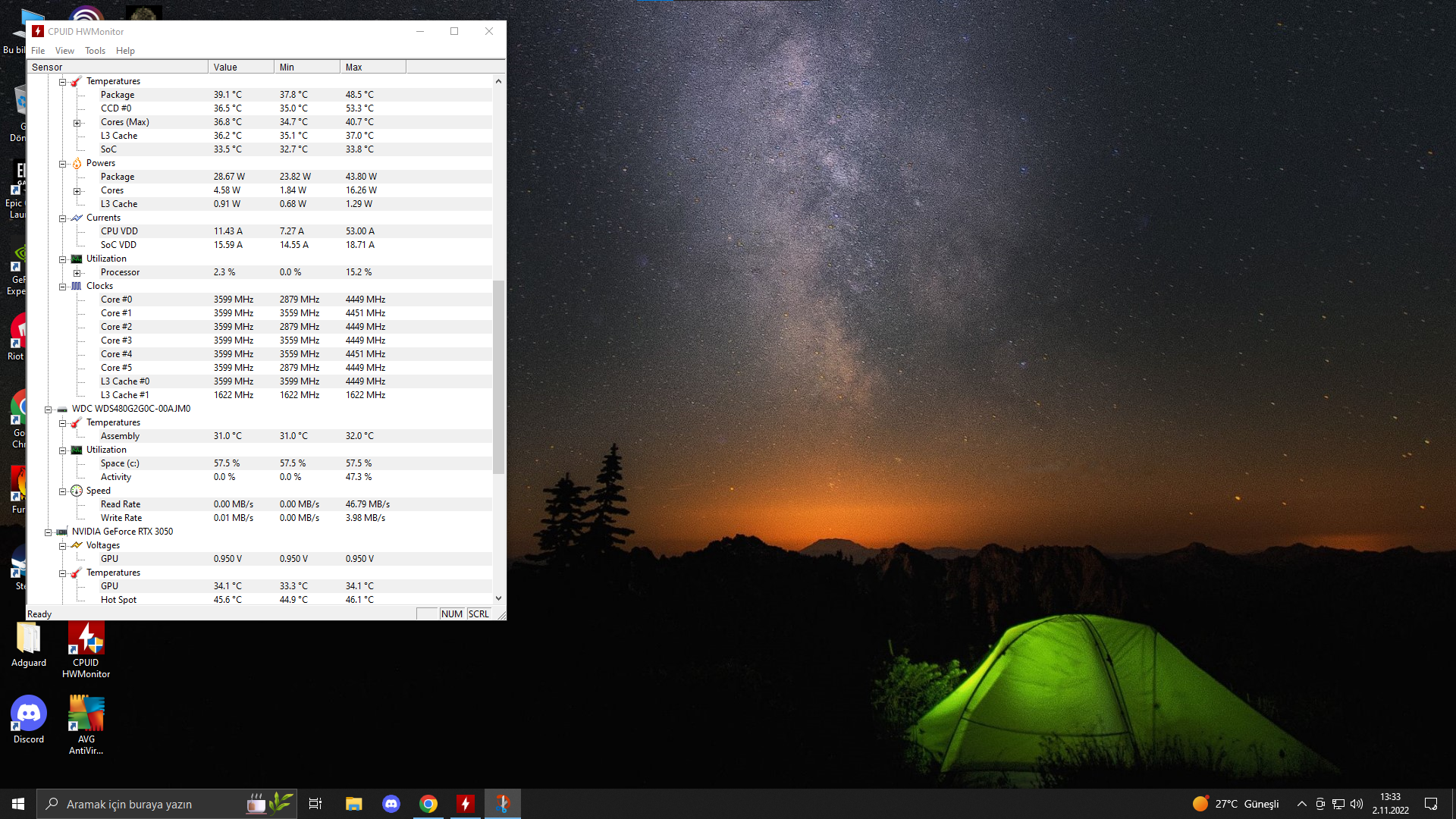
Task: Click the Max column header
Action: pyautogui.click(x=372, y=67)
